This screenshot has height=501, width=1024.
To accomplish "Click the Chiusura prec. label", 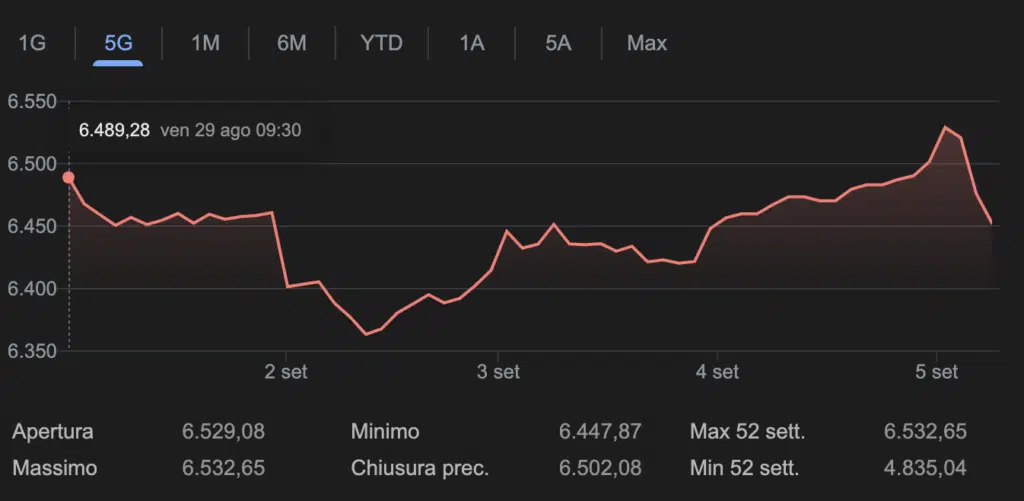I will (x=419, y=467).
